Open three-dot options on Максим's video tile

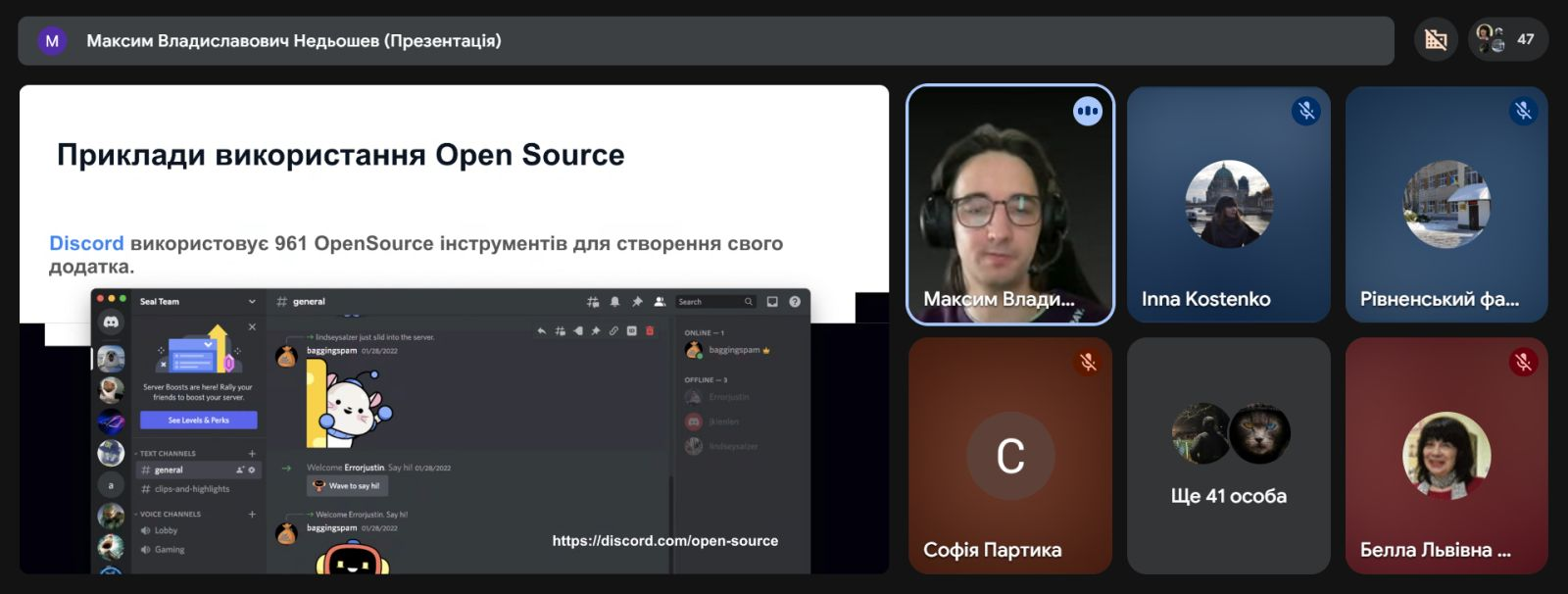(x=1087, y=111)
